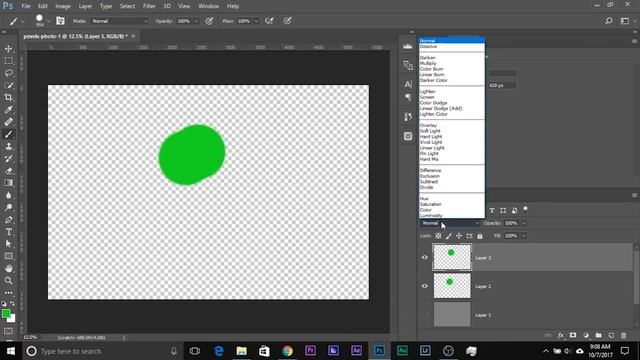Delete layer with trash icon

624,335
